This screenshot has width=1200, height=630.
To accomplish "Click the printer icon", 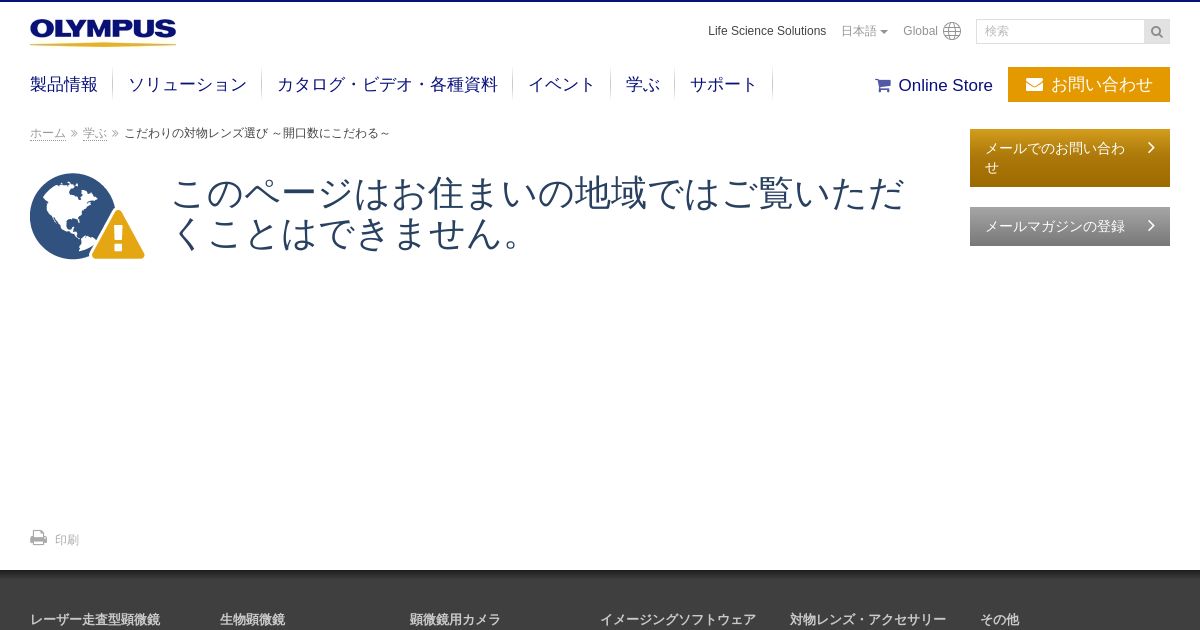I will [39, 538].
